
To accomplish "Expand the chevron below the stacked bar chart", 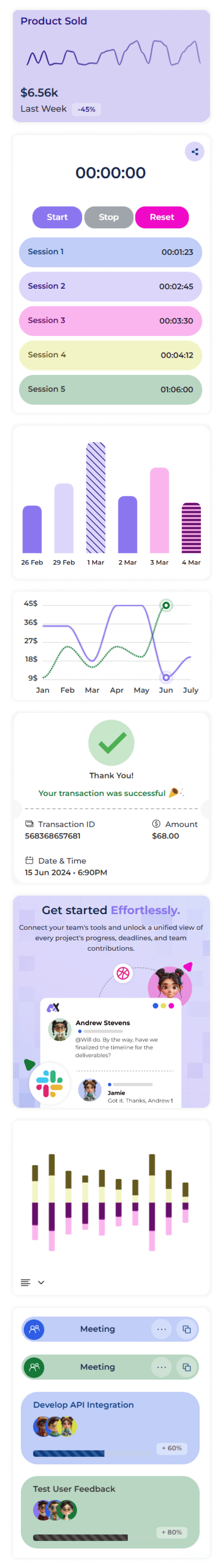I will click(x=41, y=1282).
